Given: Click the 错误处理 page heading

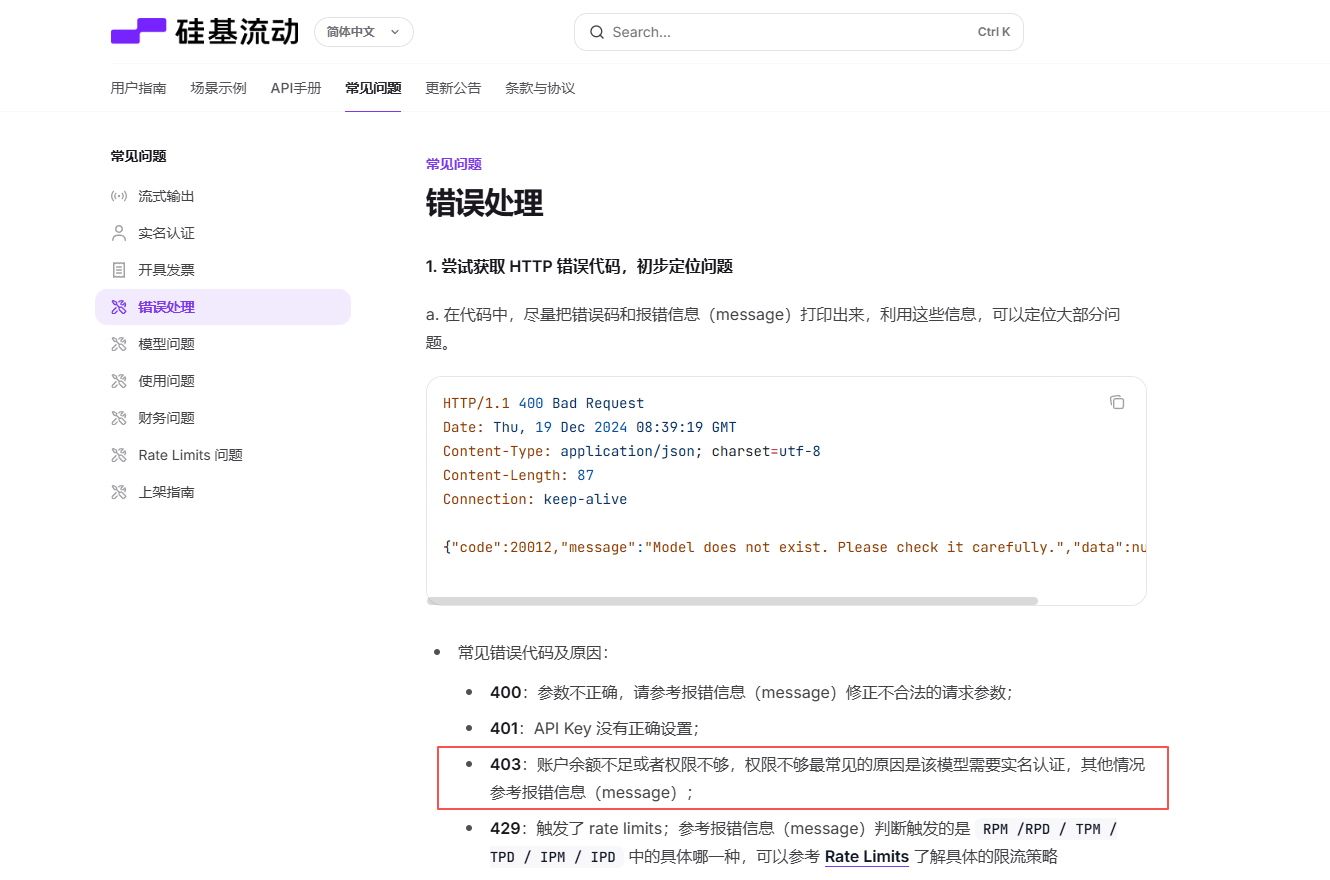Looking at the screenshot, I should (484, 203).
